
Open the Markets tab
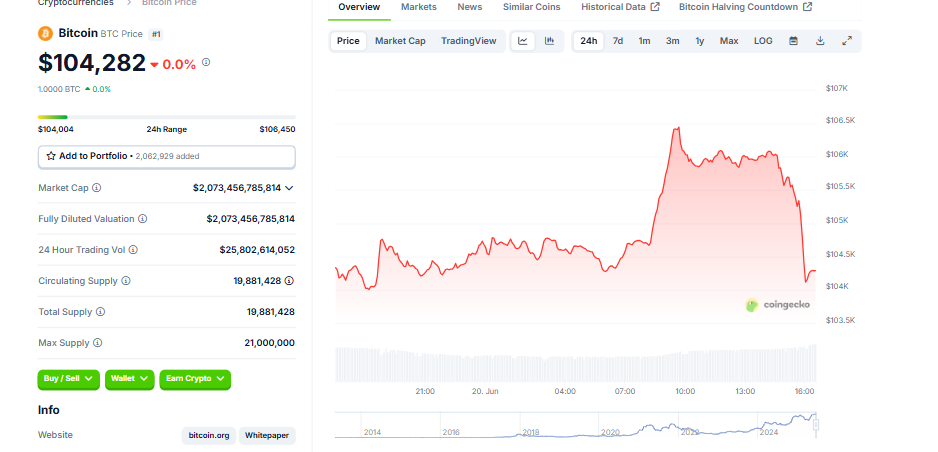[419, 7]
